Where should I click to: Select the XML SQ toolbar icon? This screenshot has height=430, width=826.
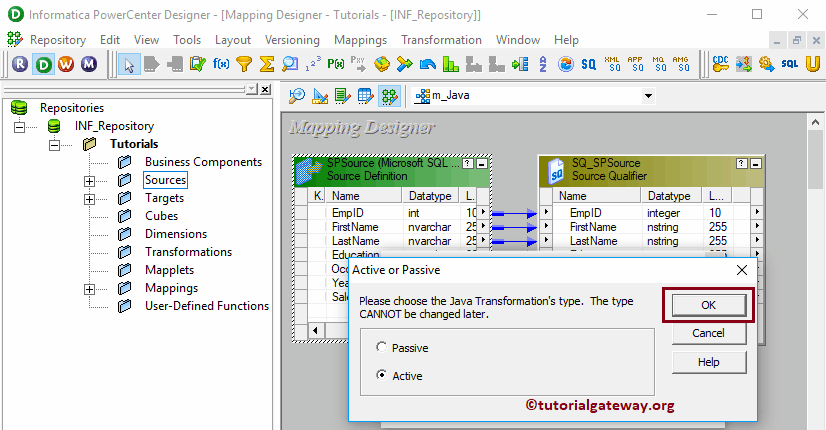[x=612, y=64]
